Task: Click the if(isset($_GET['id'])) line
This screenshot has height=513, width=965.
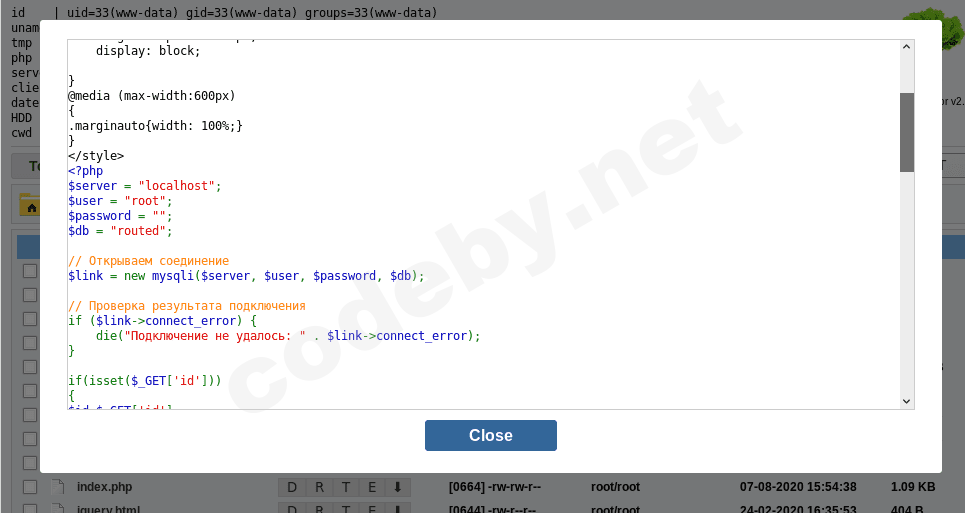Action: click(145, 381)
